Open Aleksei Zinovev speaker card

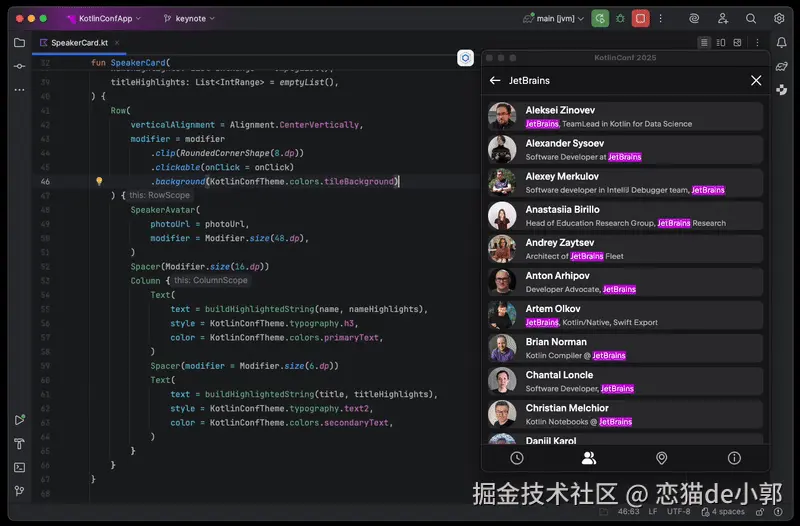pos(625,116)
